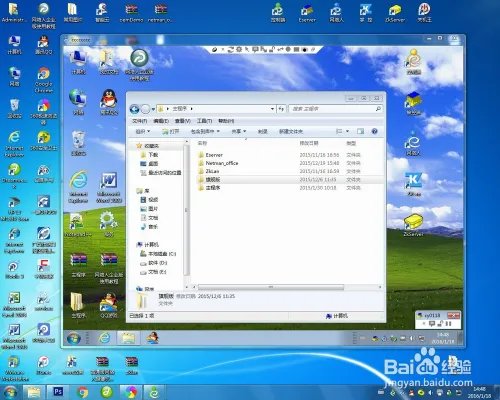
Task: Select the 计算机 node in navigation pane
Action: click(148, 245)
